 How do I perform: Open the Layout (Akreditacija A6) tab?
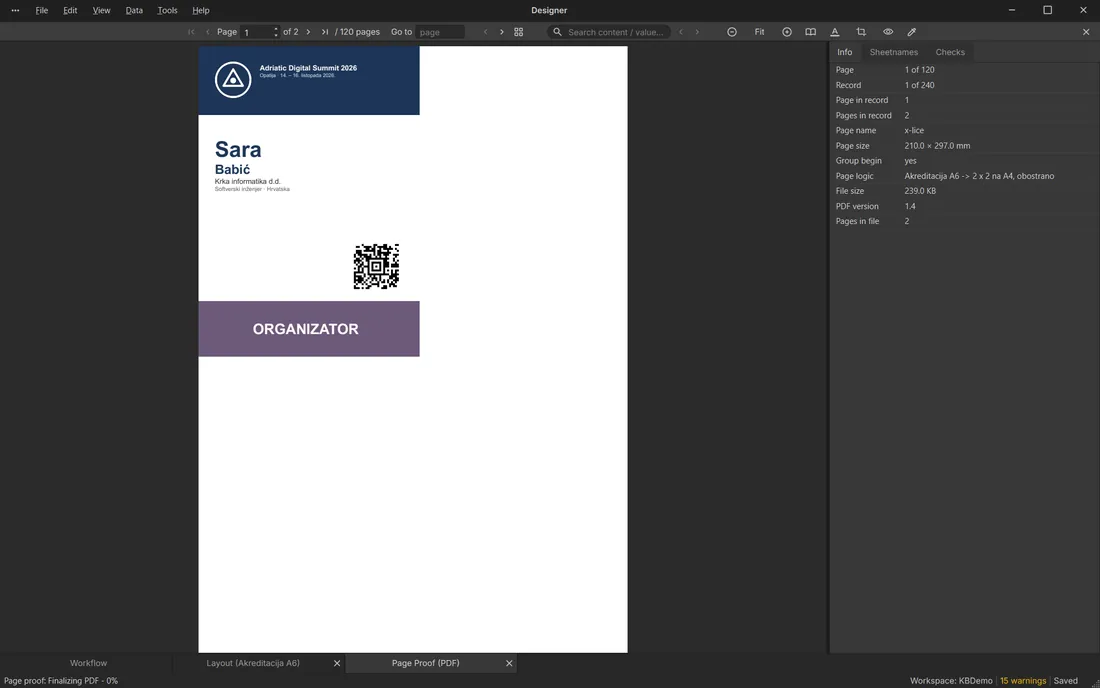click(253, 663)
